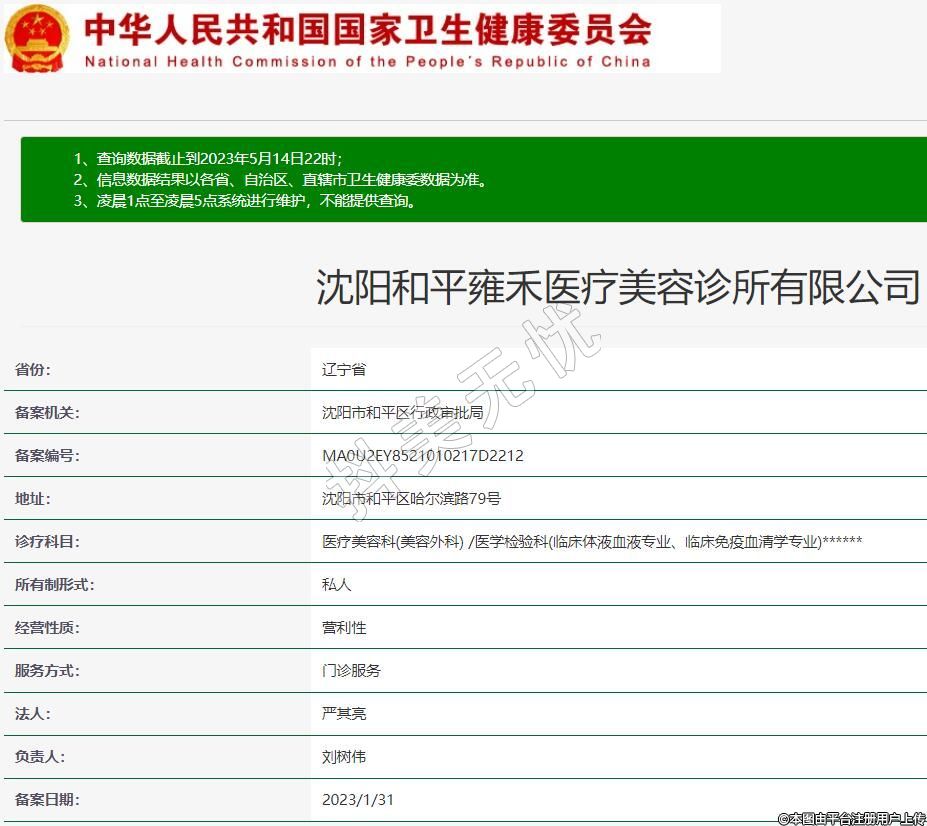Click the third notice about 凌晨 system maintenance
Screen dimensions: 927x826
click(x=244, y=201)
